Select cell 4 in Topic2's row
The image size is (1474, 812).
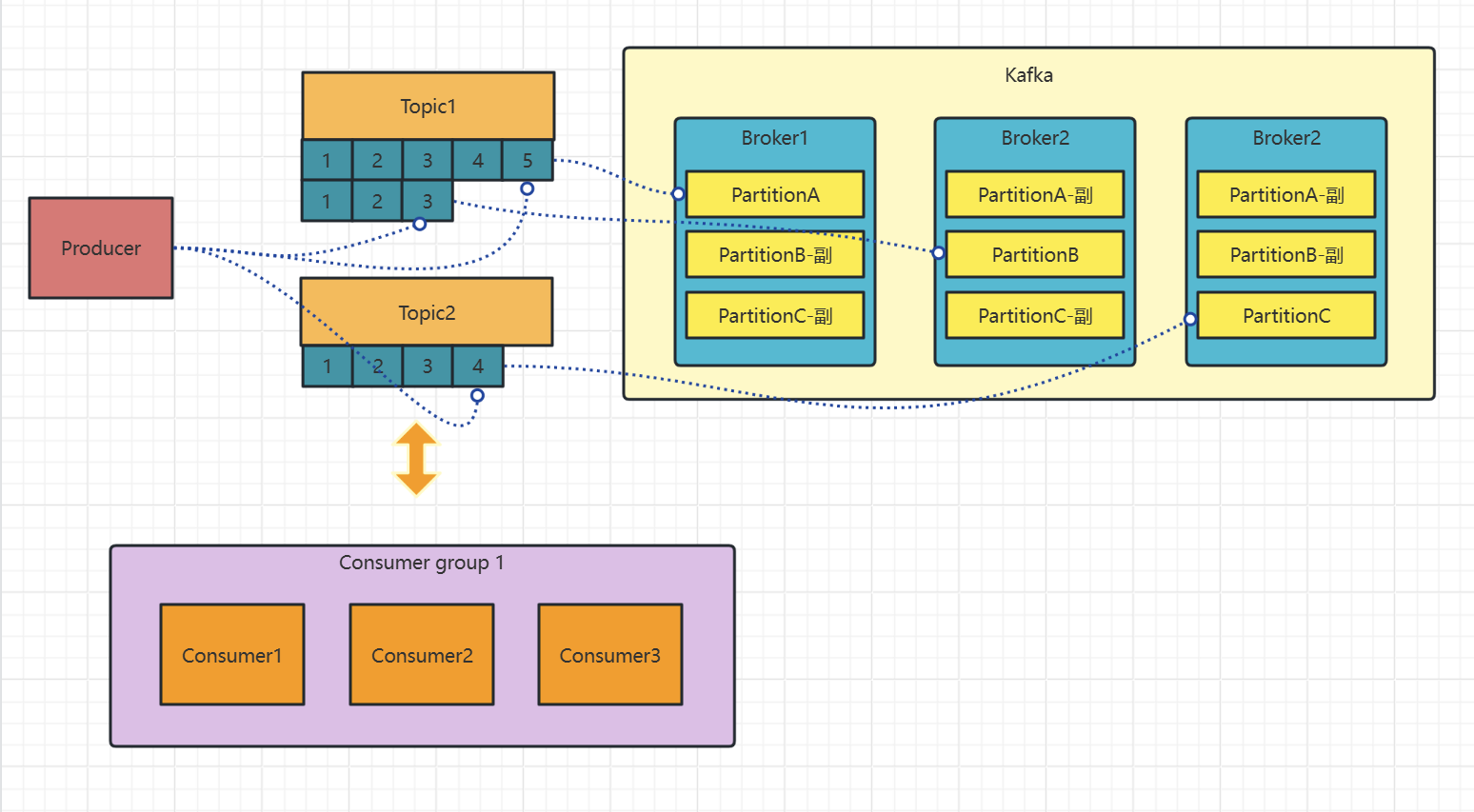(478, 366)
